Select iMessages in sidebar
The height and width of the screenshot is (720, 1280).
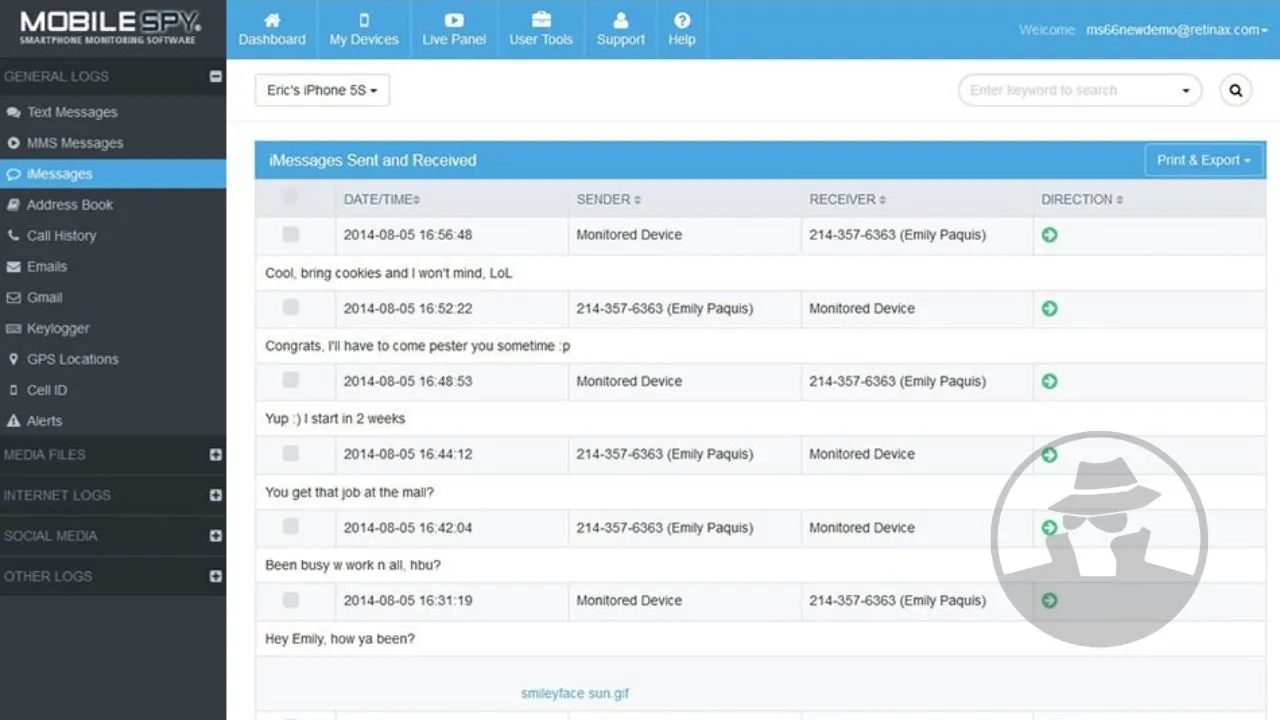click(113, 174)
